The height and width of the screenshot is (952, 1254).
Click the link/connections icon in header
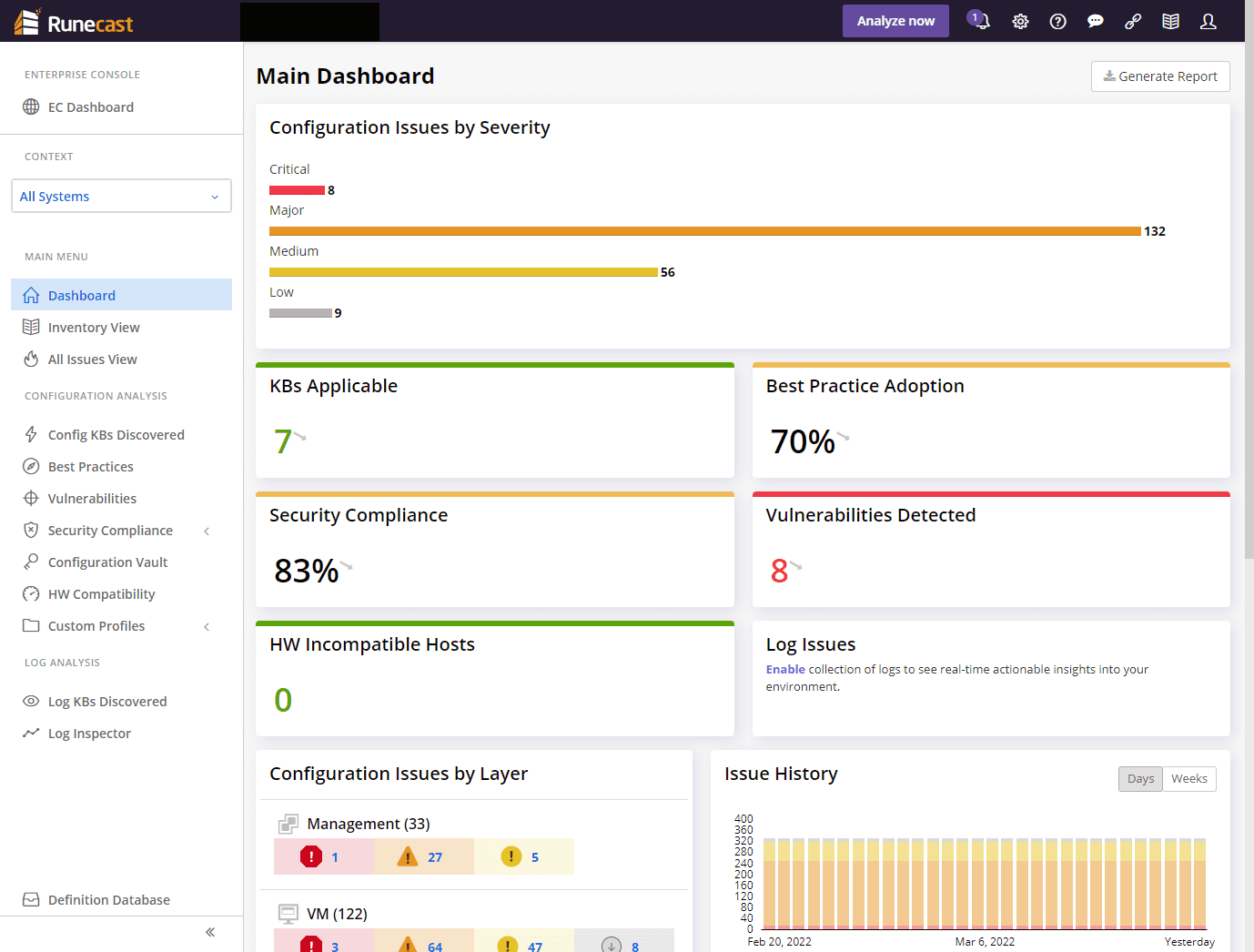[x=1133, y=21]
